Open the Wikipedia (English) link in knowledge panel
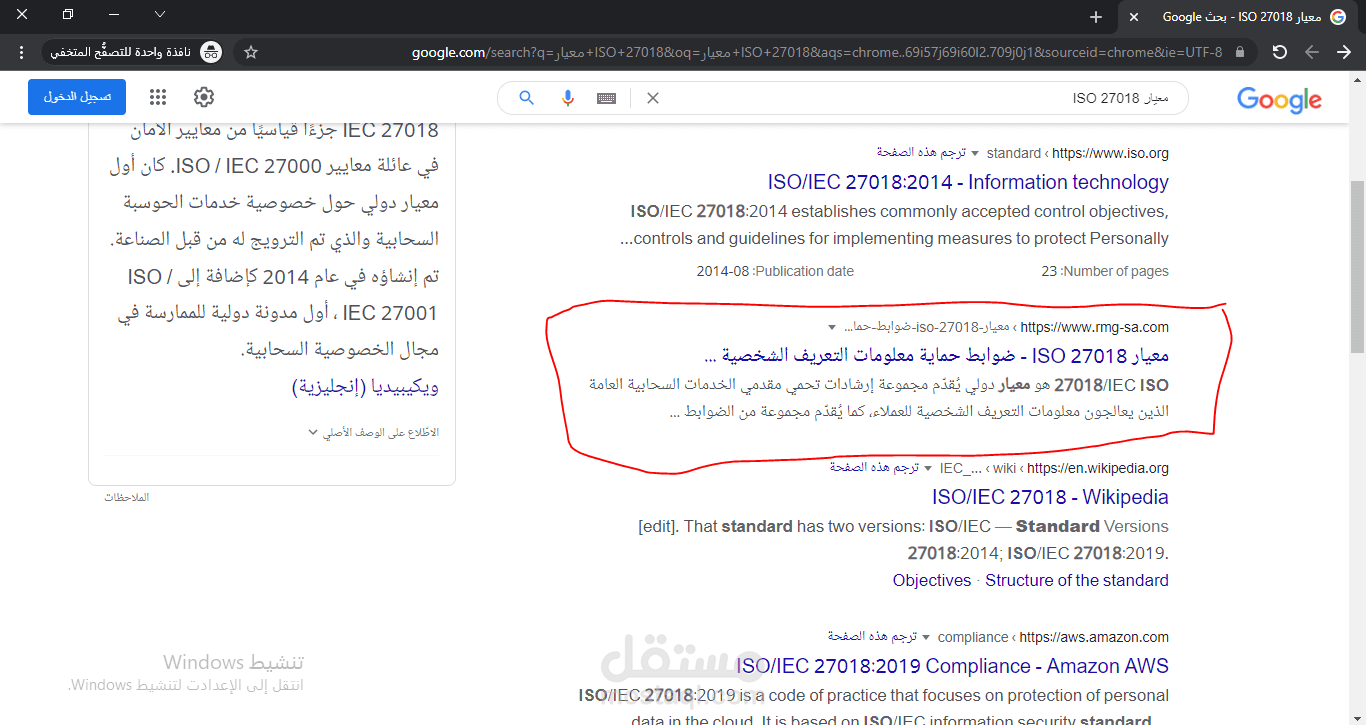Screen dimensions: 1366x725 pyautogui.click(x=365, y=386)
